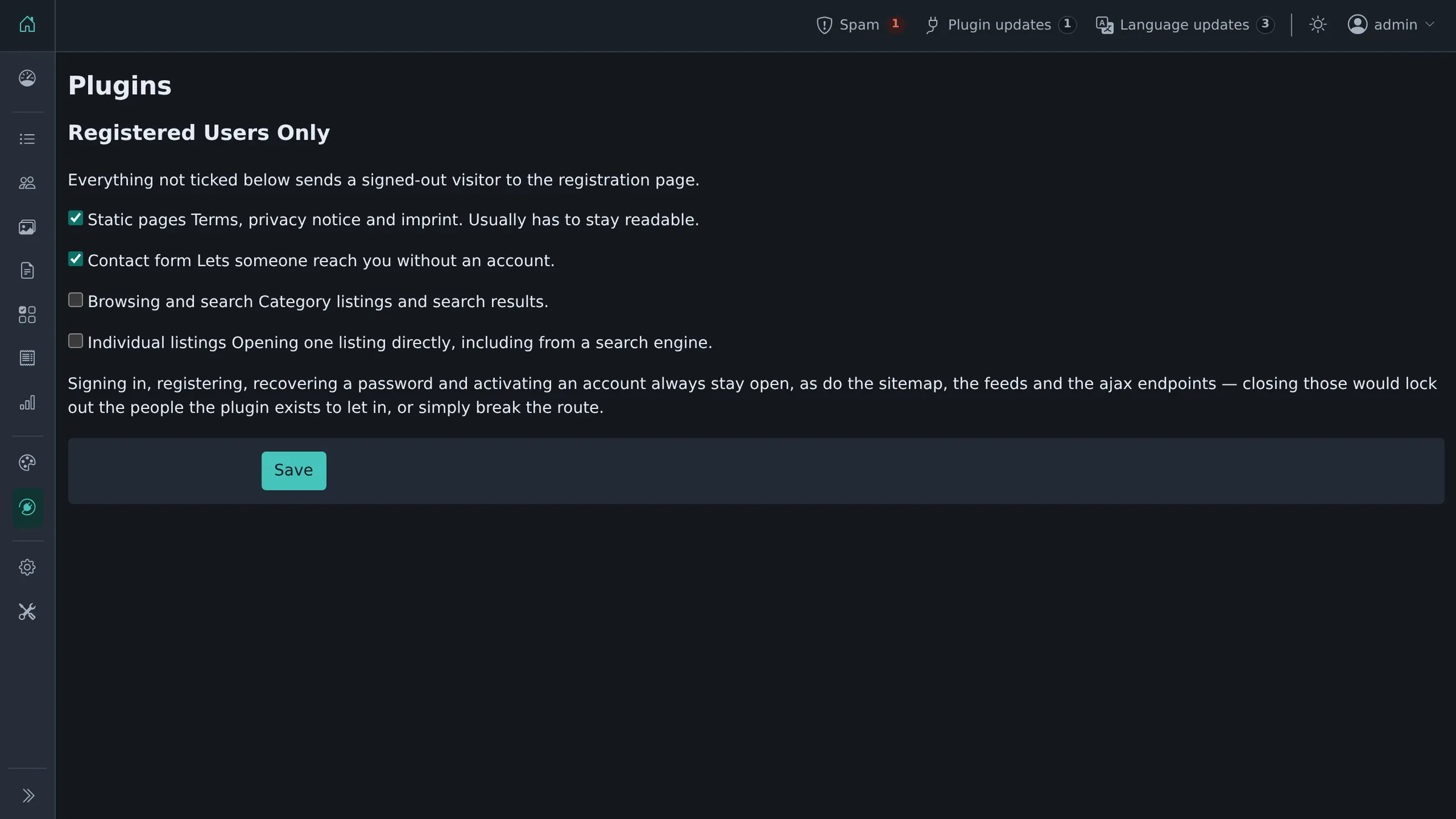This screenshot has height=819, width=1456.
Task: Toggle light theme with sun icon
Action: coord(1318,25)
